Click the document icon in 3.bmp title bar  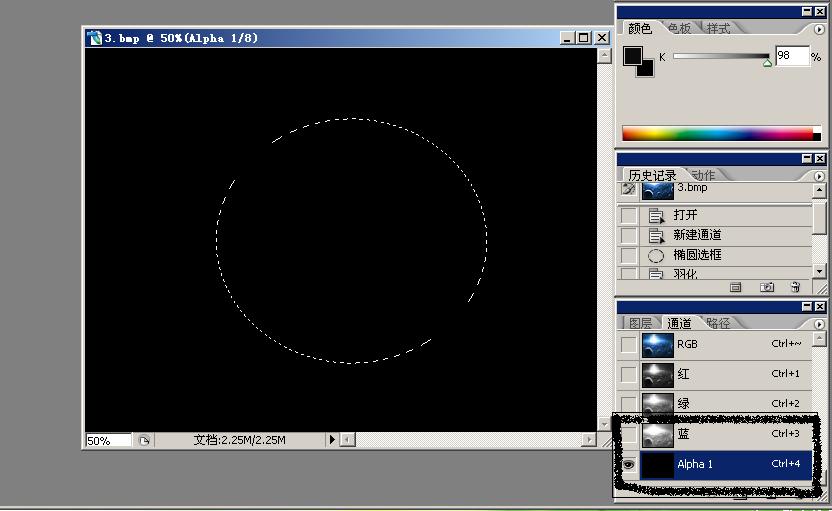95,38
